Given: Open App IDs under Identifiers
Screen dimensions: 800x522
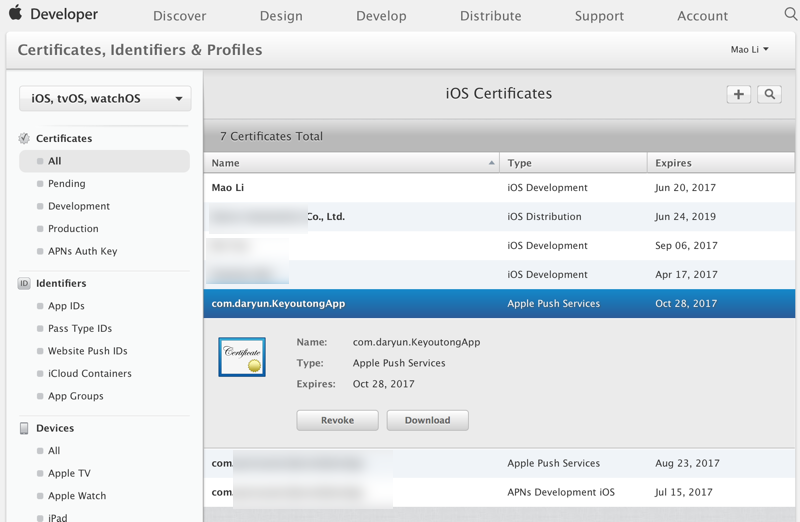Looking at the screenshot, I should pos(66,306).
